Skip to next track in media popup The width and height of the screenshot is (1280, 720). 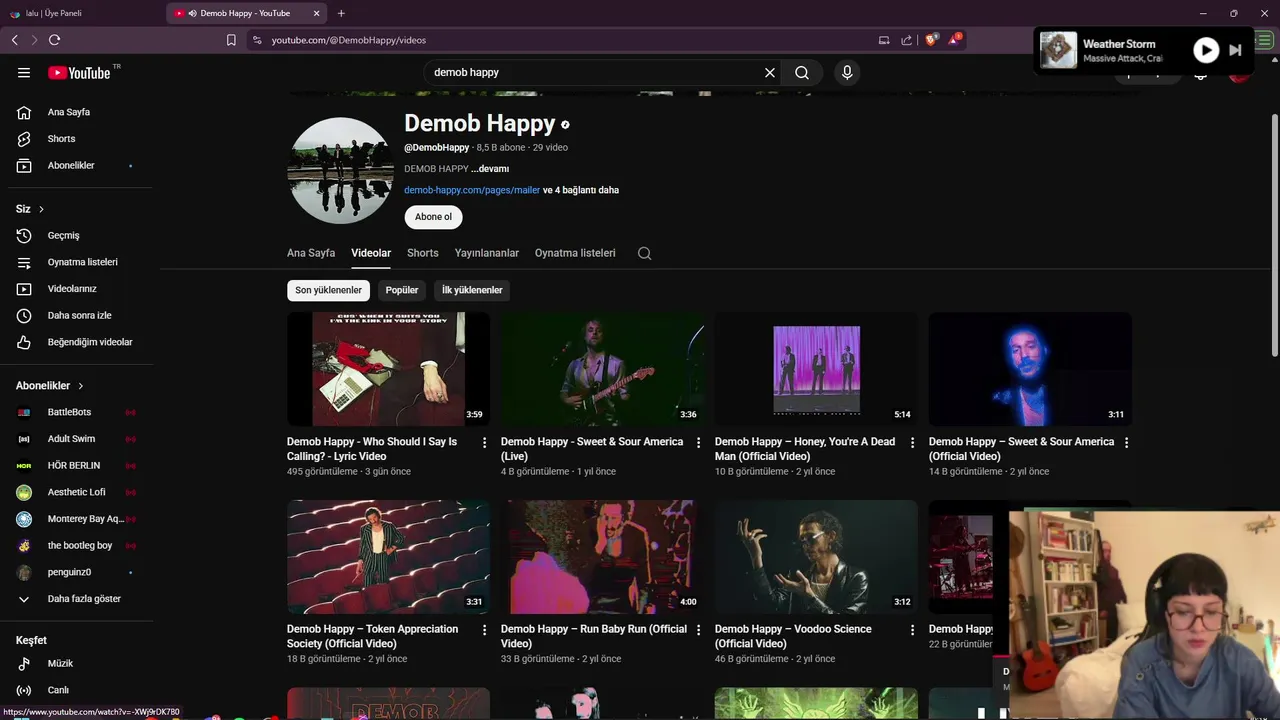(x=1235, y=50)
